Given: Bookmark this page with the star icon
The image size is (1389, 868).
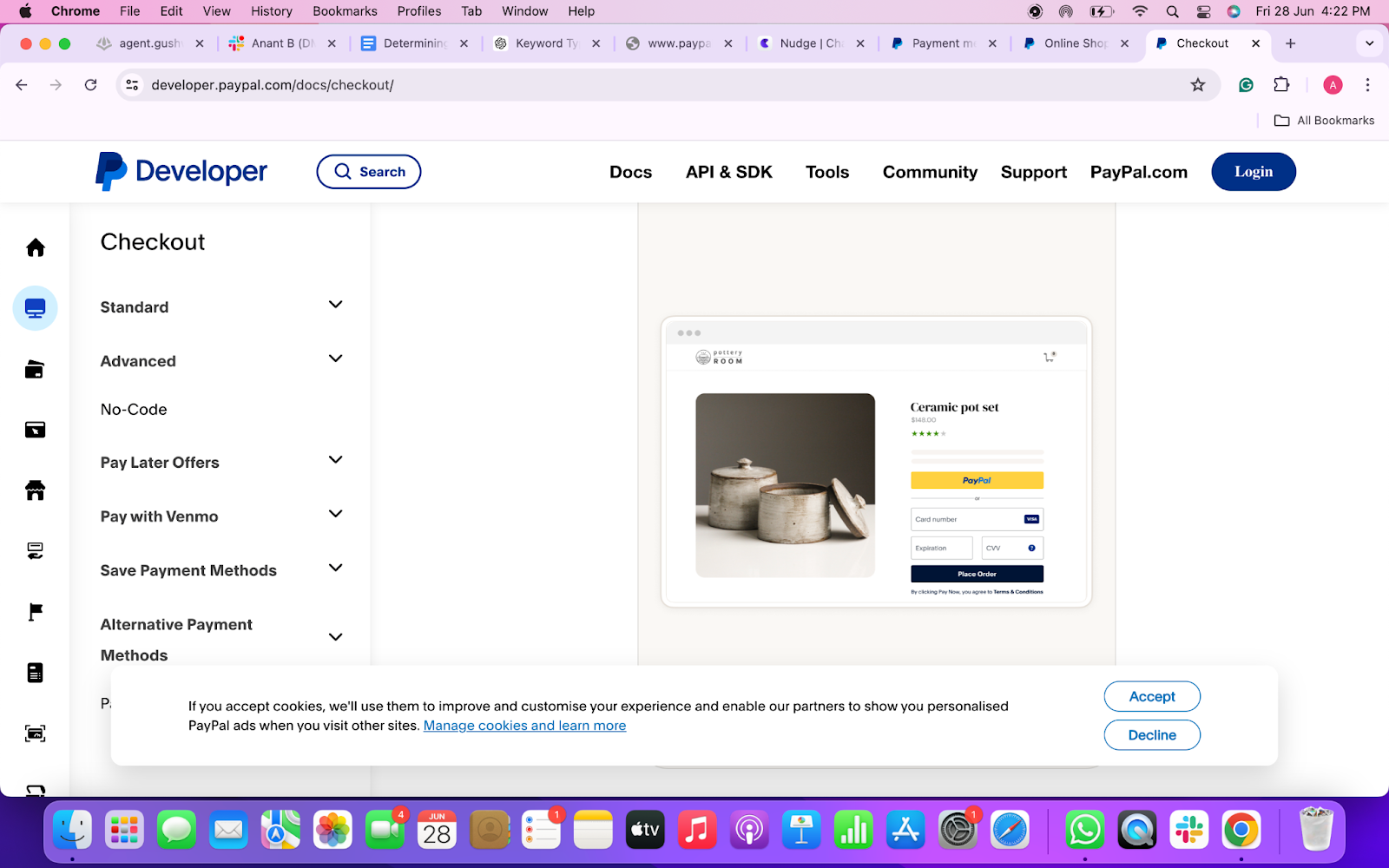Looking at the screenshot, I should pyautogui.click(x=1198, y=85).
